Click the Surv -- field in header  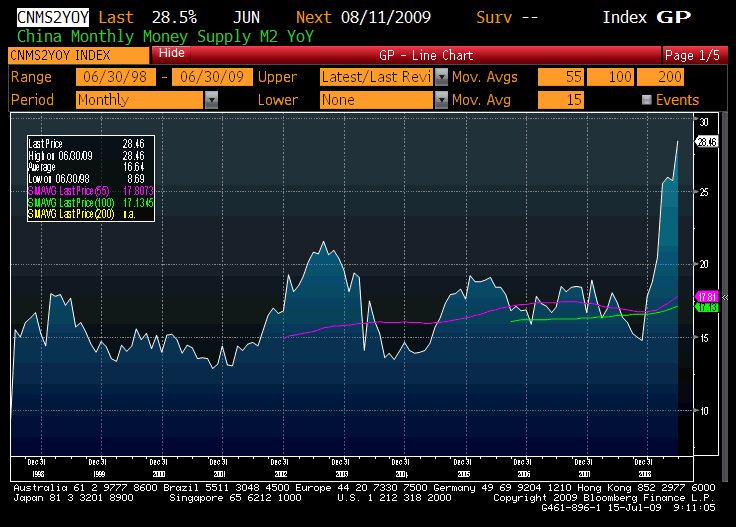tap(507, 17)
